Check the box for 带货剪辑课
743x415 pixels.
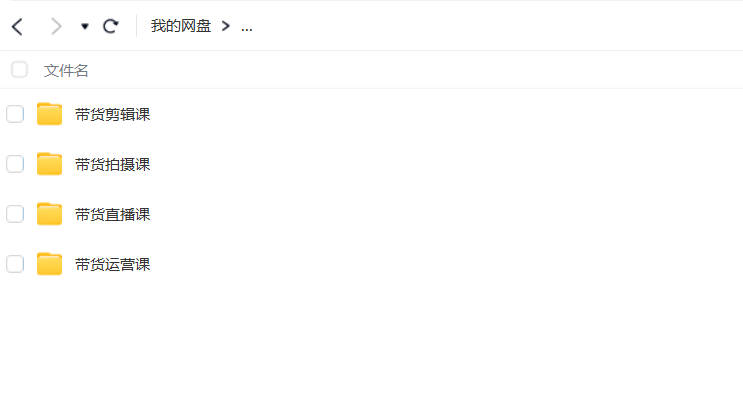[15, 114]
